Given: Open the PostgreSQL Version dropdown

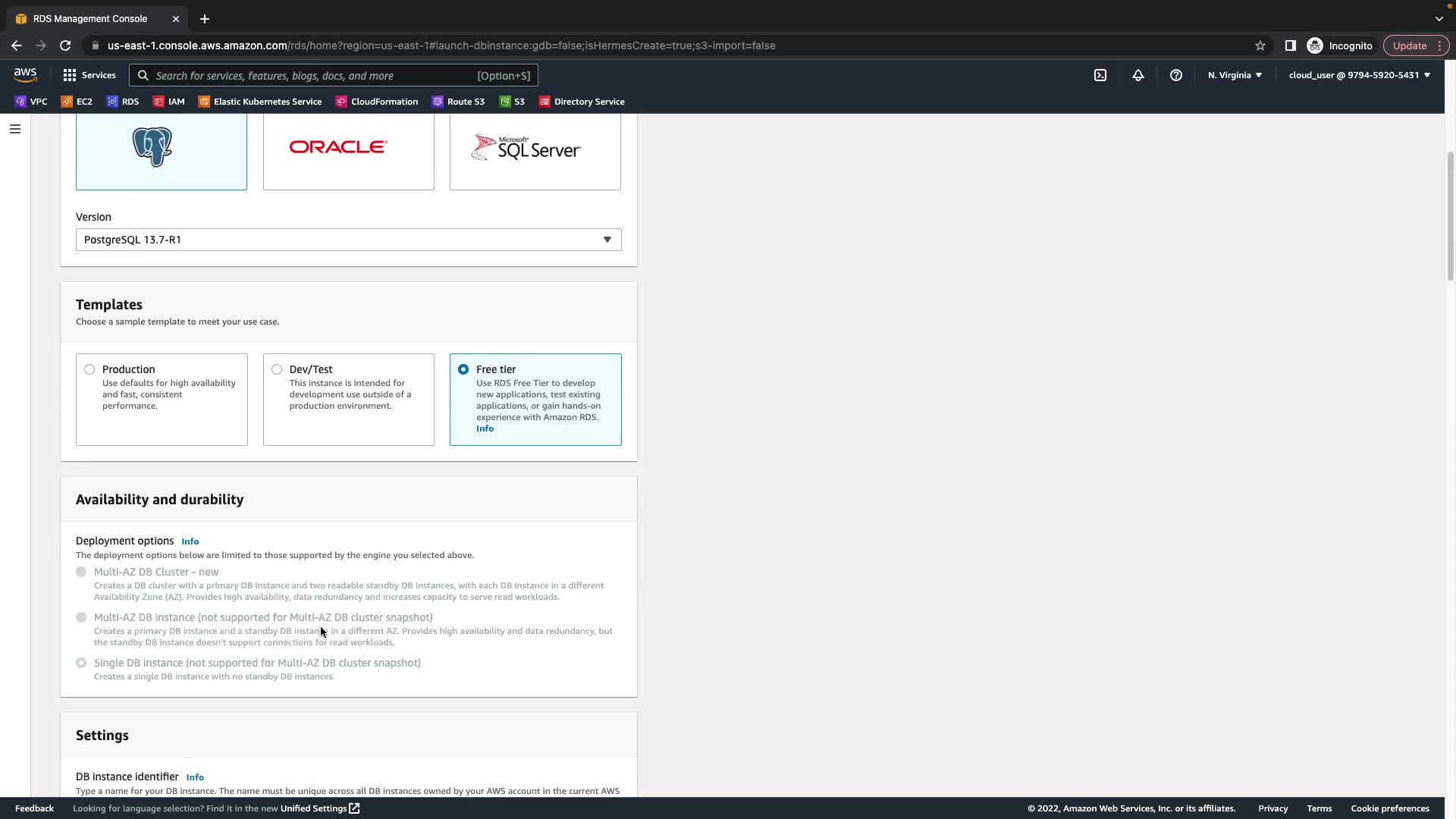Looking at the screenshot, I should [x=348, y=240].
